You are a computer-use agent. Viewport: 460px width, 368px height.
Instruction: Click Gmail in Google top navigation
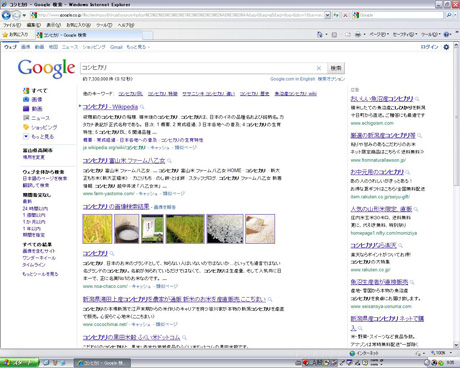pyautogui.click(x=116, y=47)
